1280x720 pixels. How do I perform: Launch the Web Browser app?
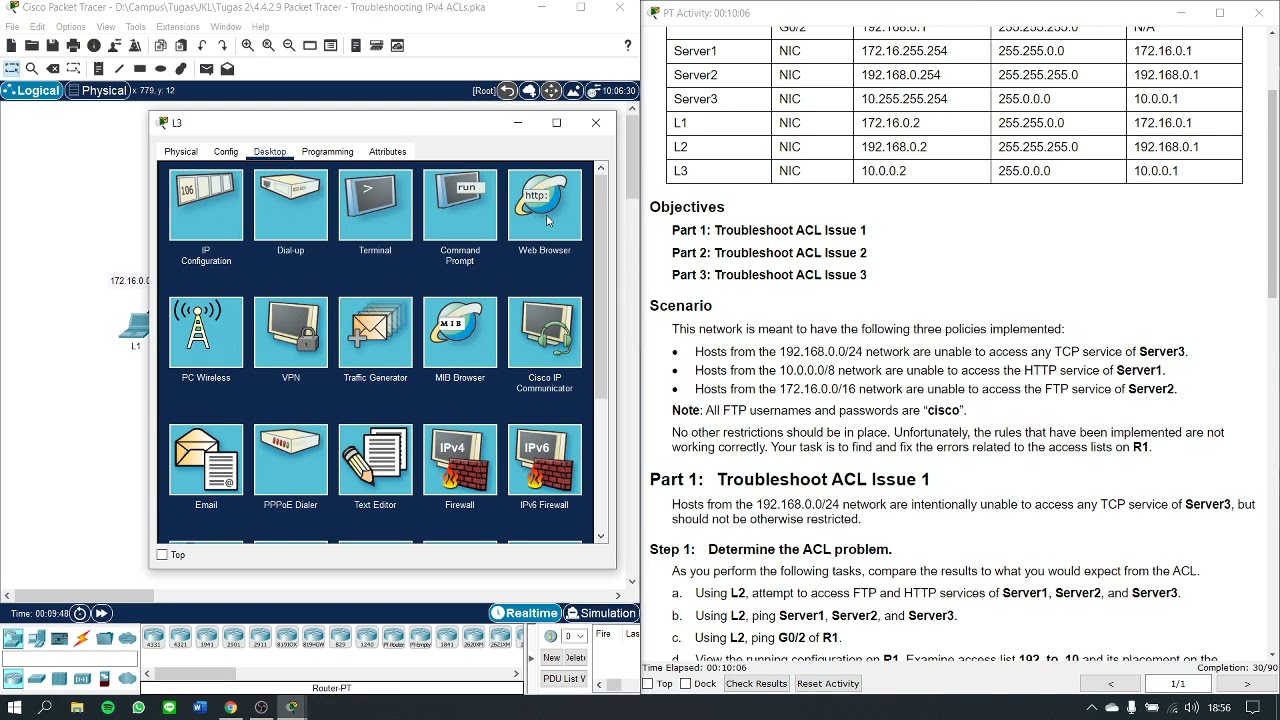(x=544, y=206)
